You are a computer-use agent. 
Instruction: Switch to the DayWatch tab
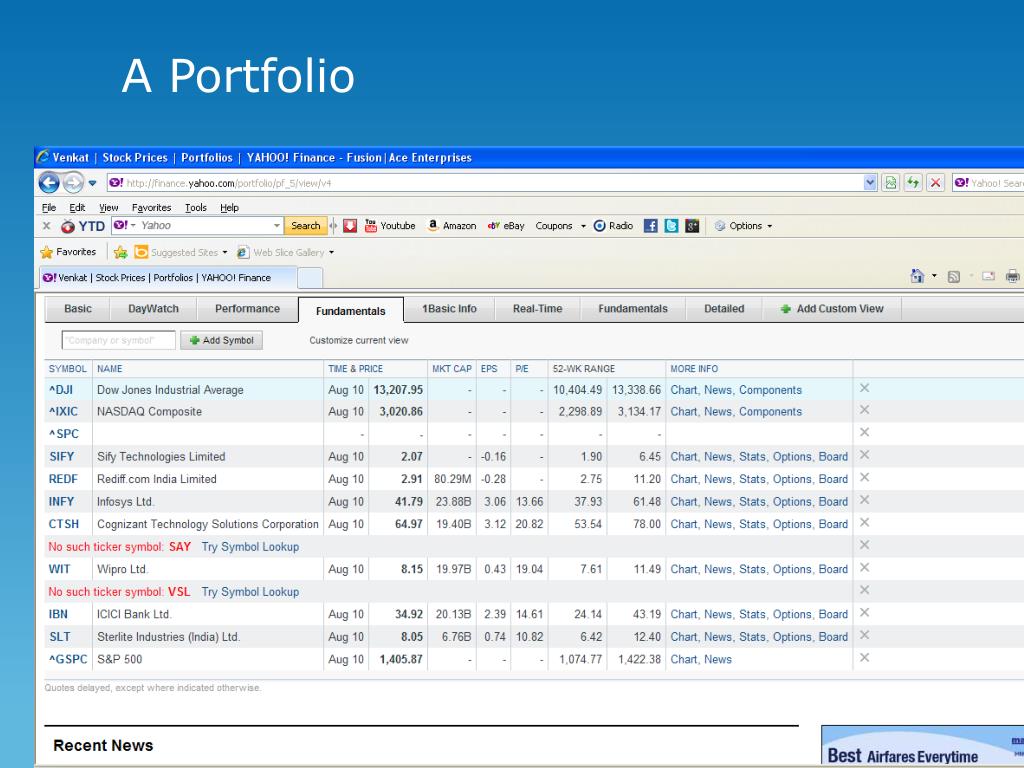(x=153, y=309)
